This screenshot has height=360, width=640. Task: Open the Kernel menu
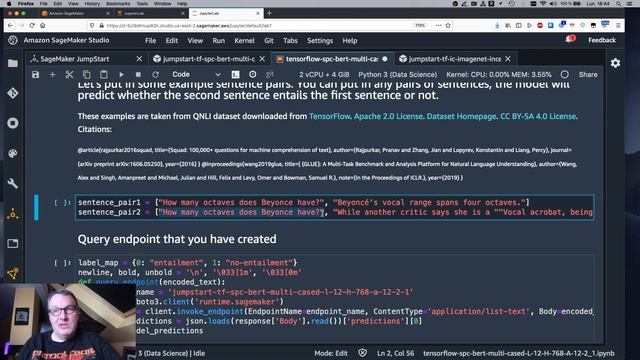(244, 40)
